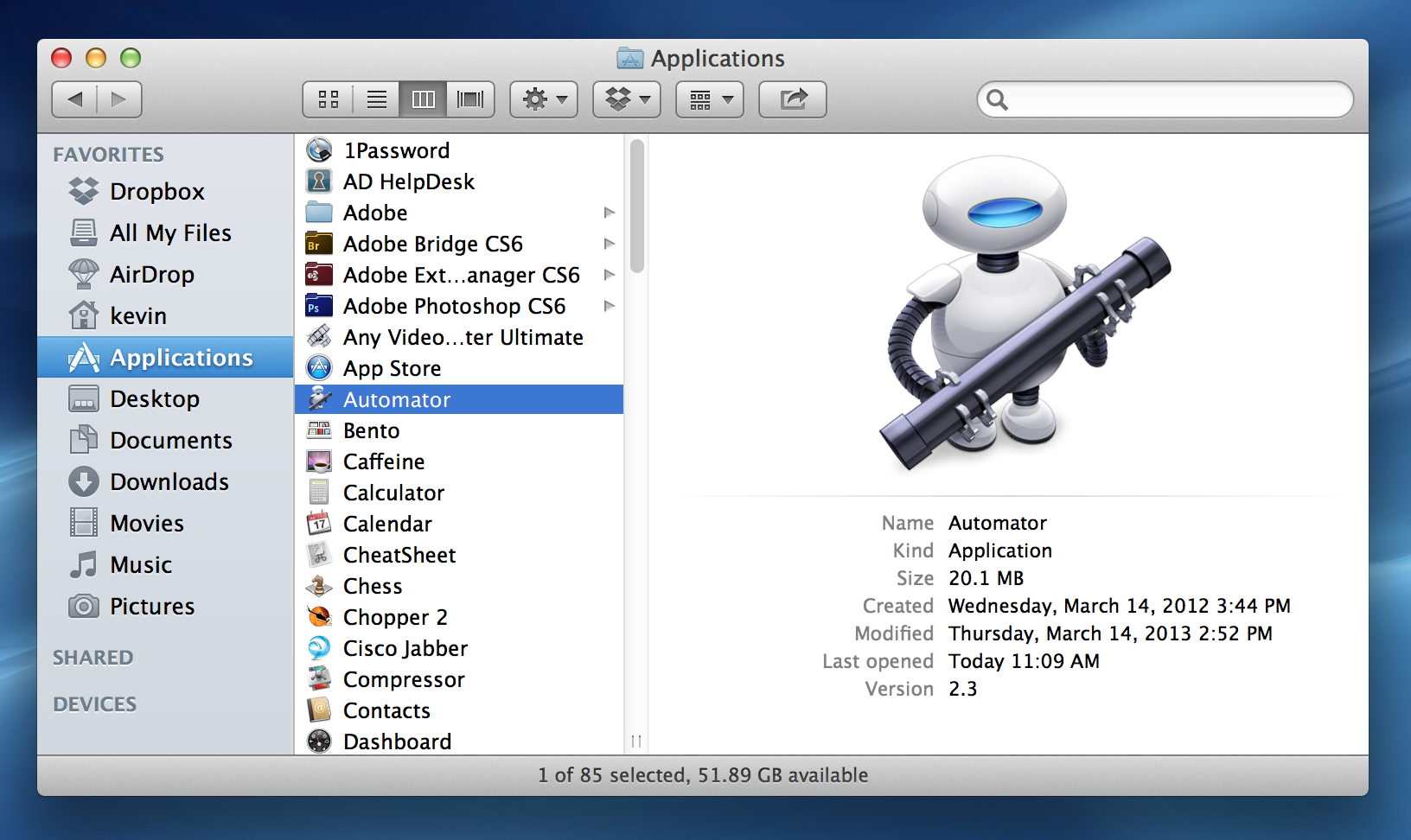
Task: Click the Kind Application value
Action: 1000,550
